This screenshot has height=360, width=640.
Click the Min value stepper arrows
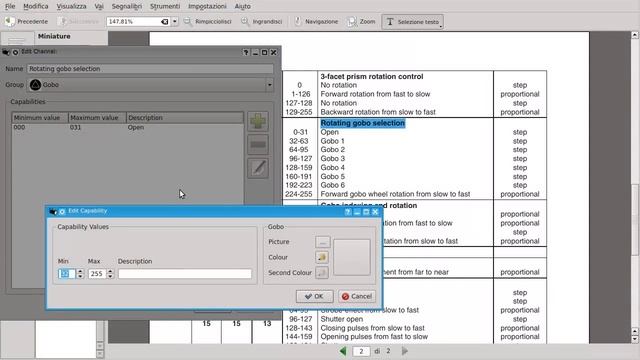click(x=80, y=273)
